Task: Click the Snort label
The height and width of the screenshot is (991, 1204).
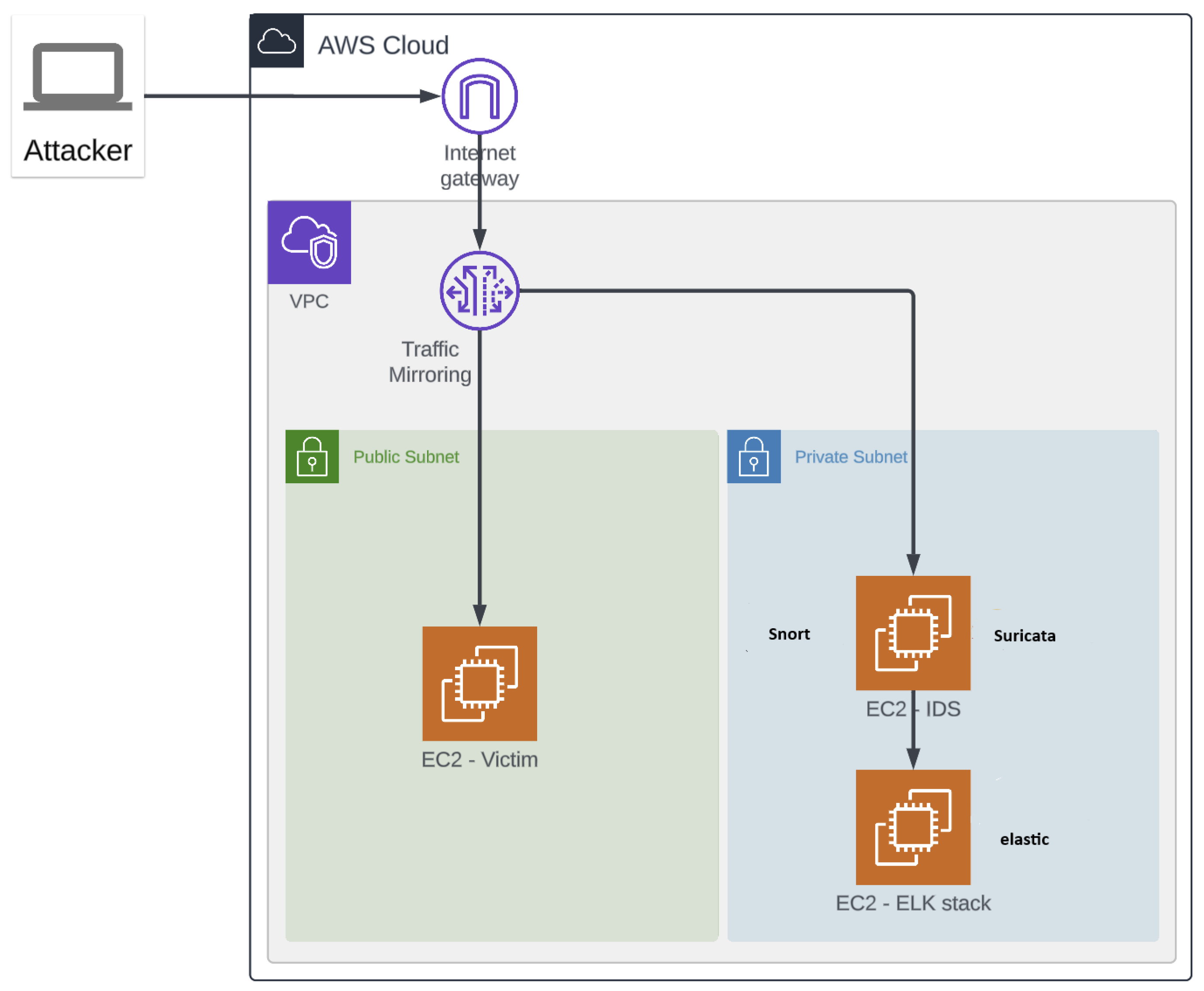Action: pos(789,634)
